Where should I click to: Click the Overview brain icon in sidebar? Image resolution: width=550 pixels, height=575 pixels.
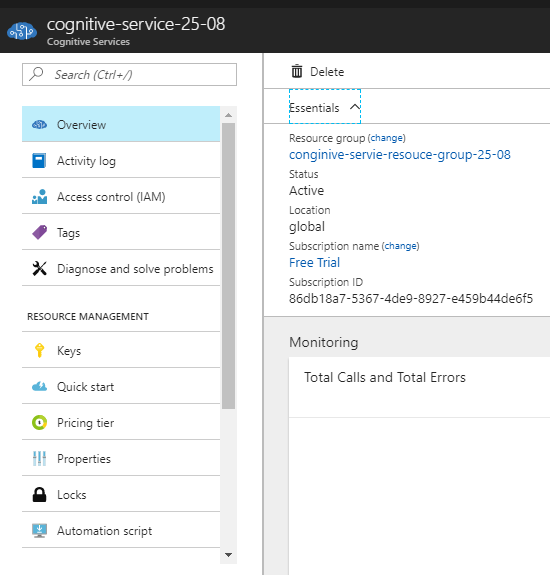pyautogui.click(x=39, y=125)
